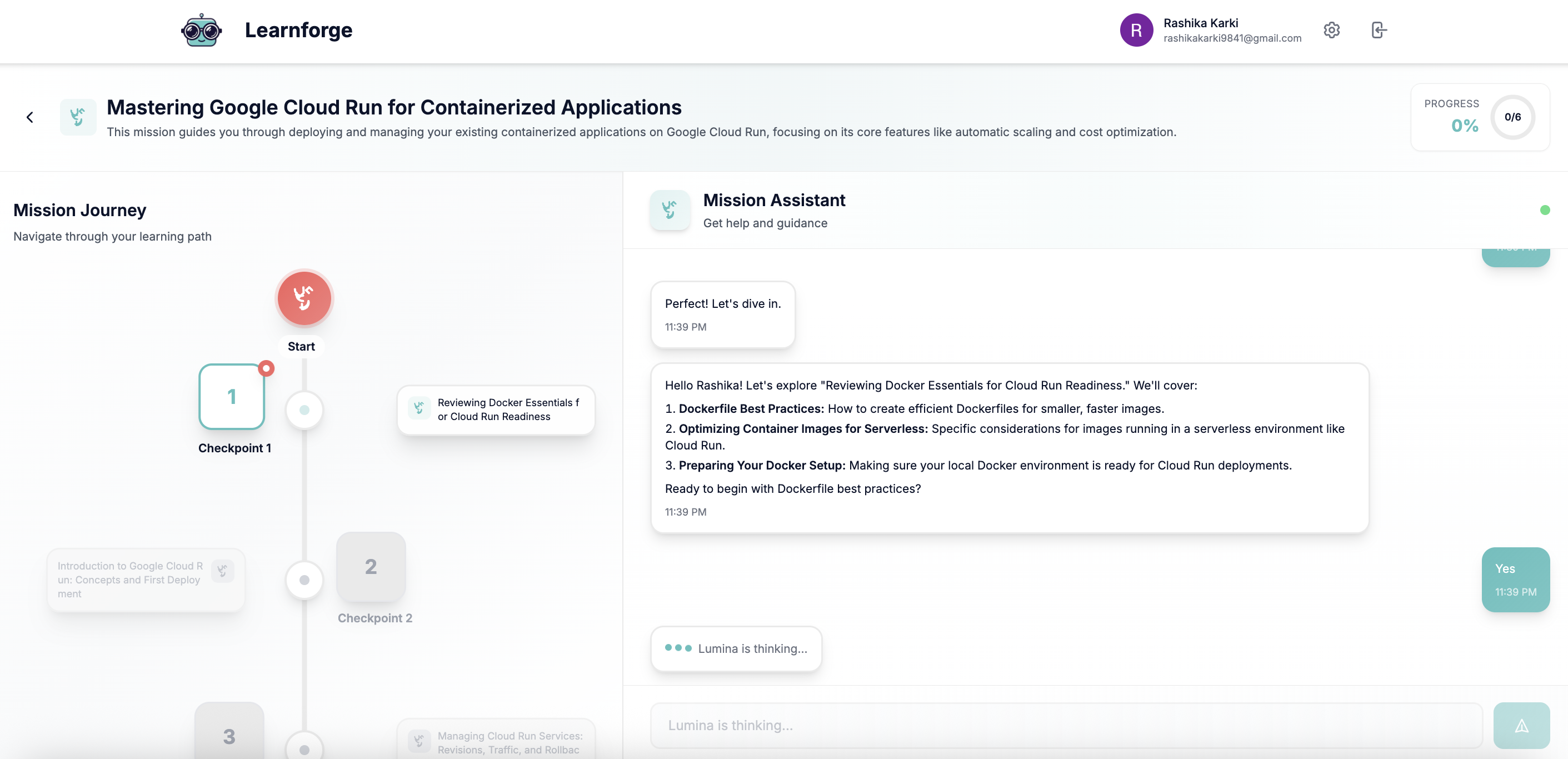This screenshot has width=1568, height=759.
Task: Click the Rashika Karki profile name
Action: coord(1200,23)
